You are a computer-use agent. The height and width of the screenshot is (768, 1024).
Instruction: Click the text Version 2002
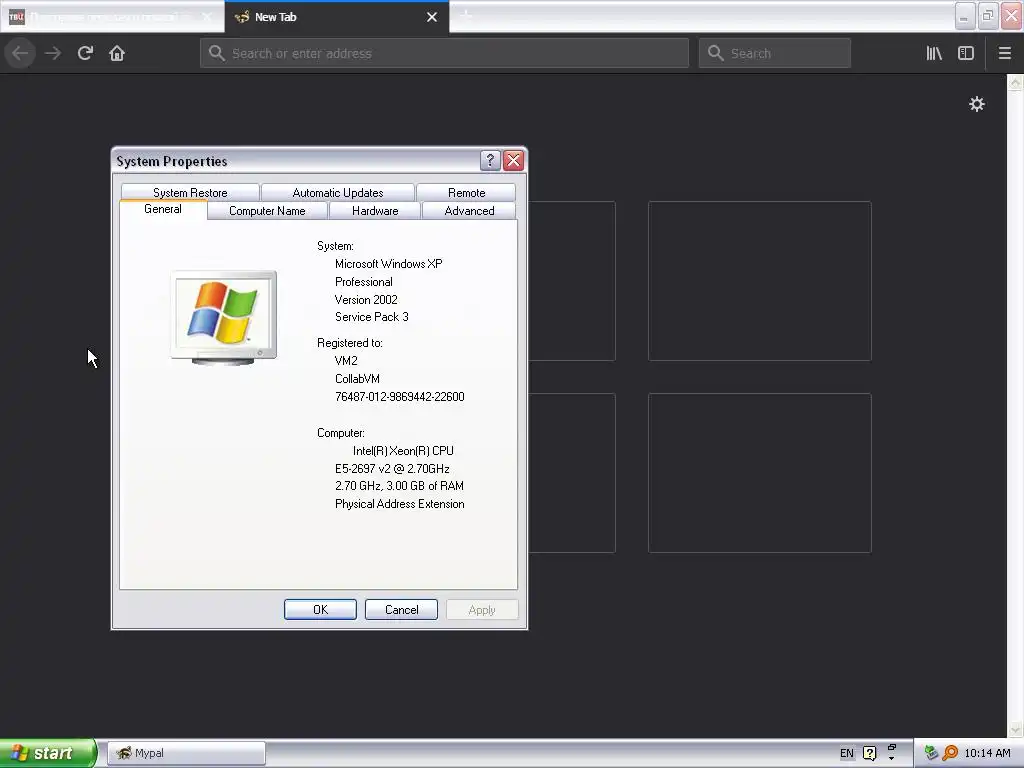coord(366,300)
